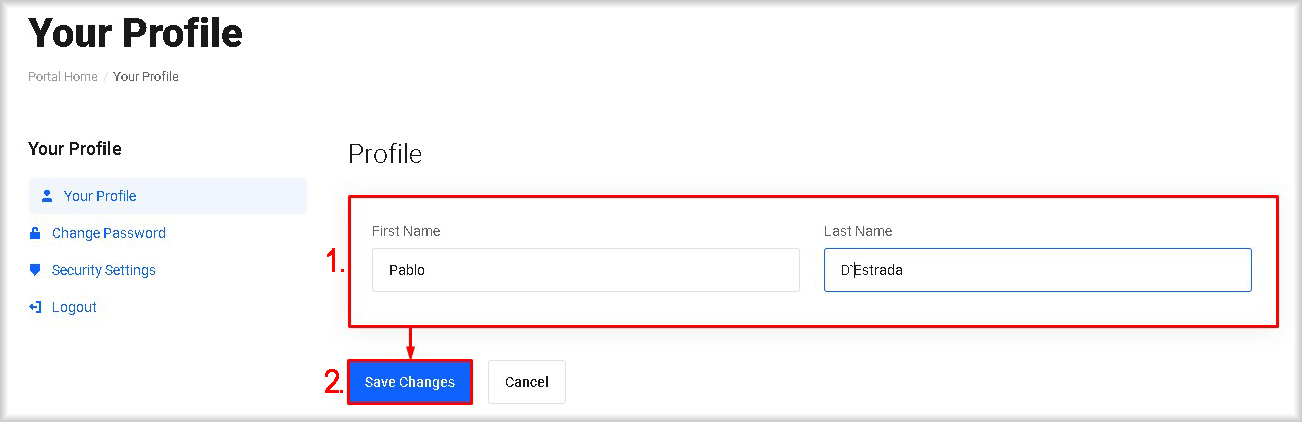Screen dimensions: 1302x422
Task: Go to the Change Password page
Action: coord(109,233)
